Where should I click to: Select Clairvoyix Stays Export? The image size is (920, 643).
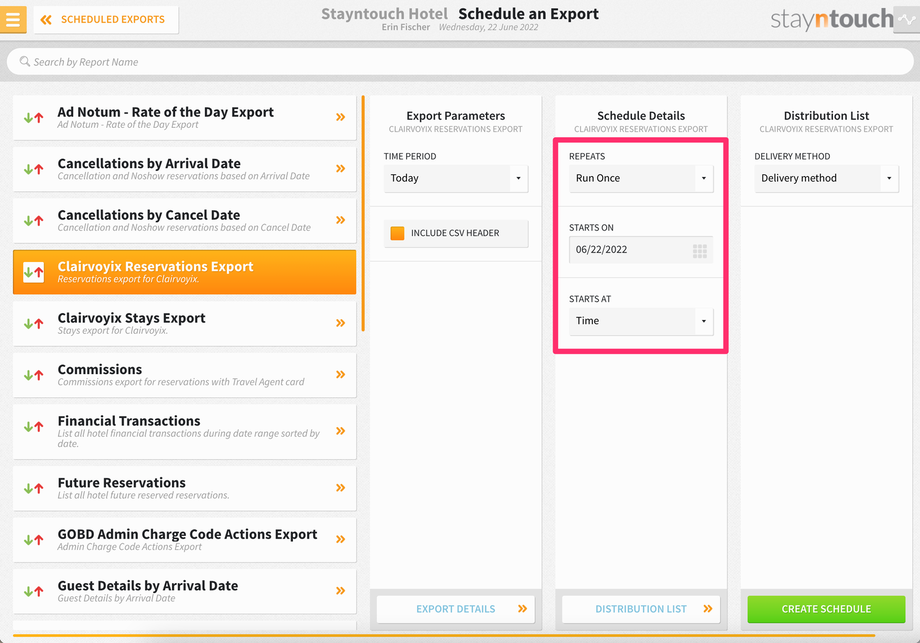[184, 323]
